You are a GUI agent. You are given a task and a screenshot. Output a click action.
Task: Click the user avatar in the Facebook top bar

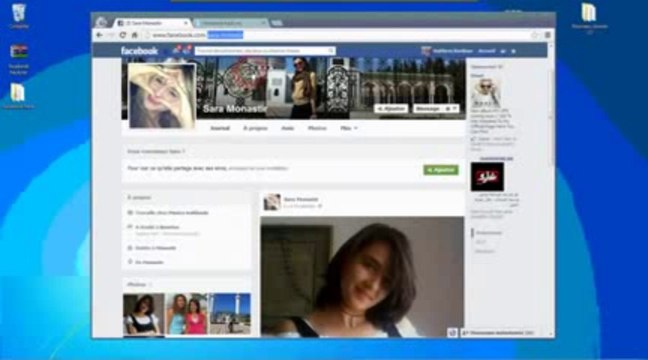[x=426, y=51]
